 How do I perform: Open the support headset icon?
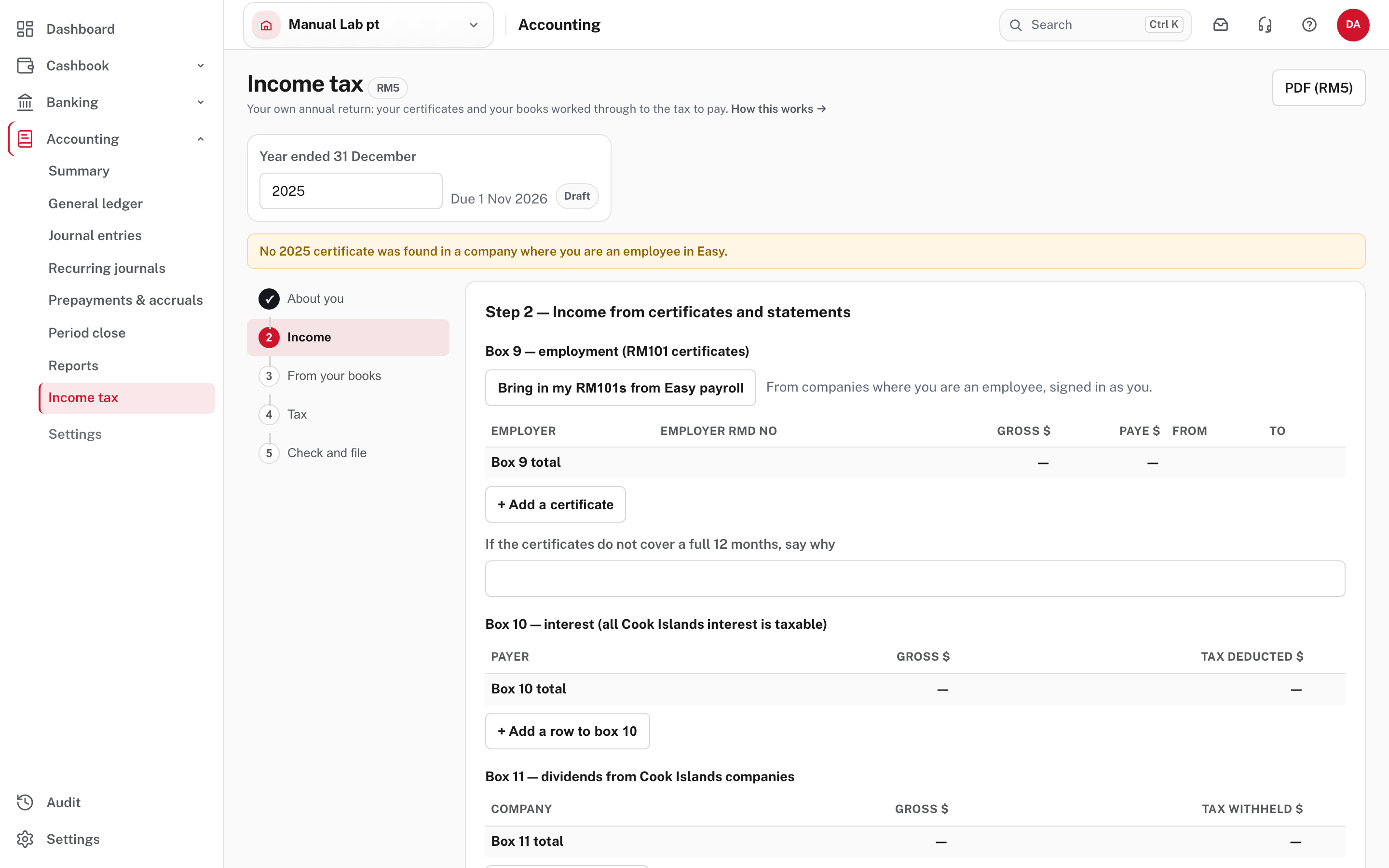[1265, 25]
